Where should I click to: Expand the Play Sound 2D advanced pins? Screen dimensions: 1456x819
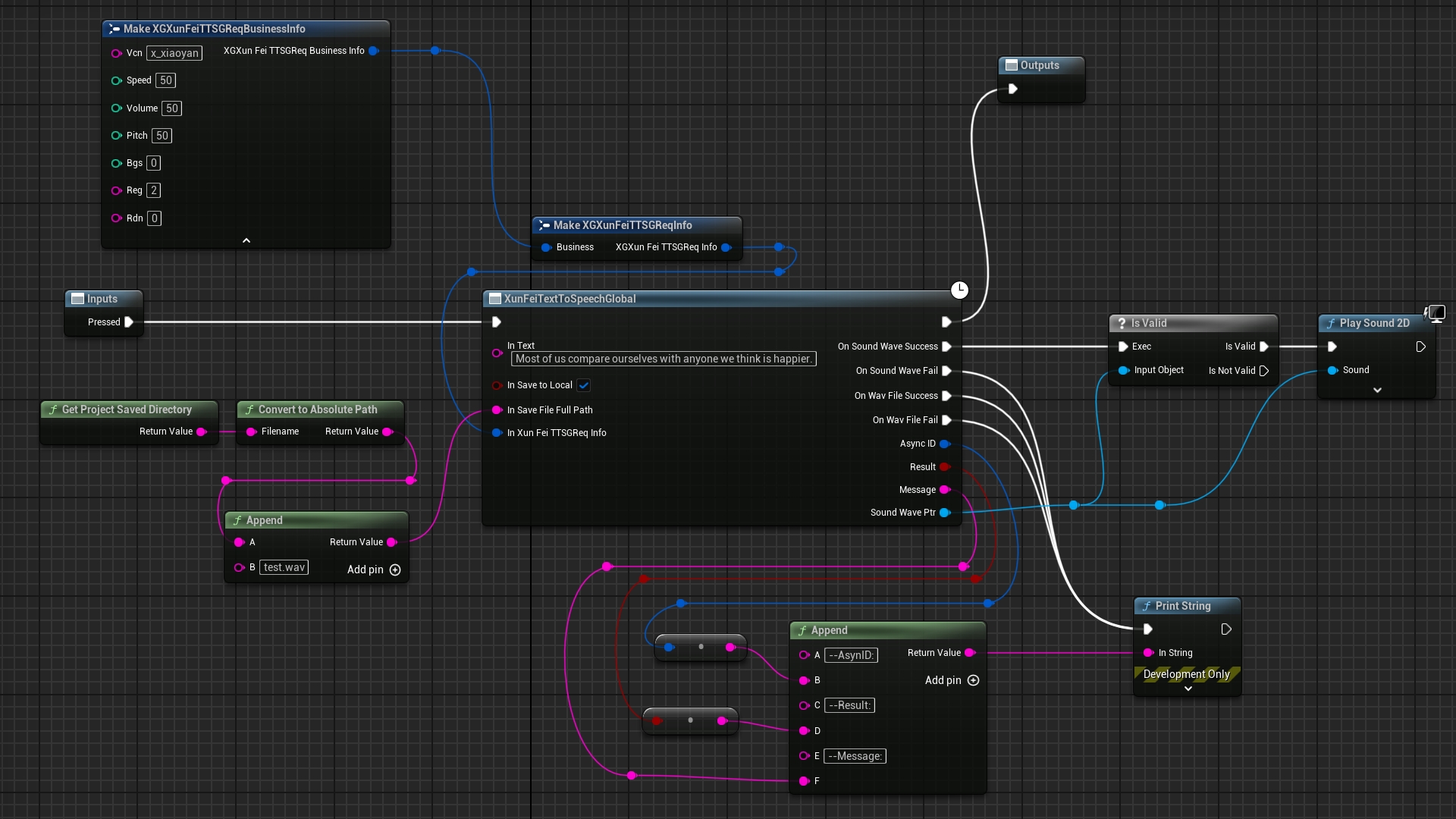click(x=1377, y=390)
